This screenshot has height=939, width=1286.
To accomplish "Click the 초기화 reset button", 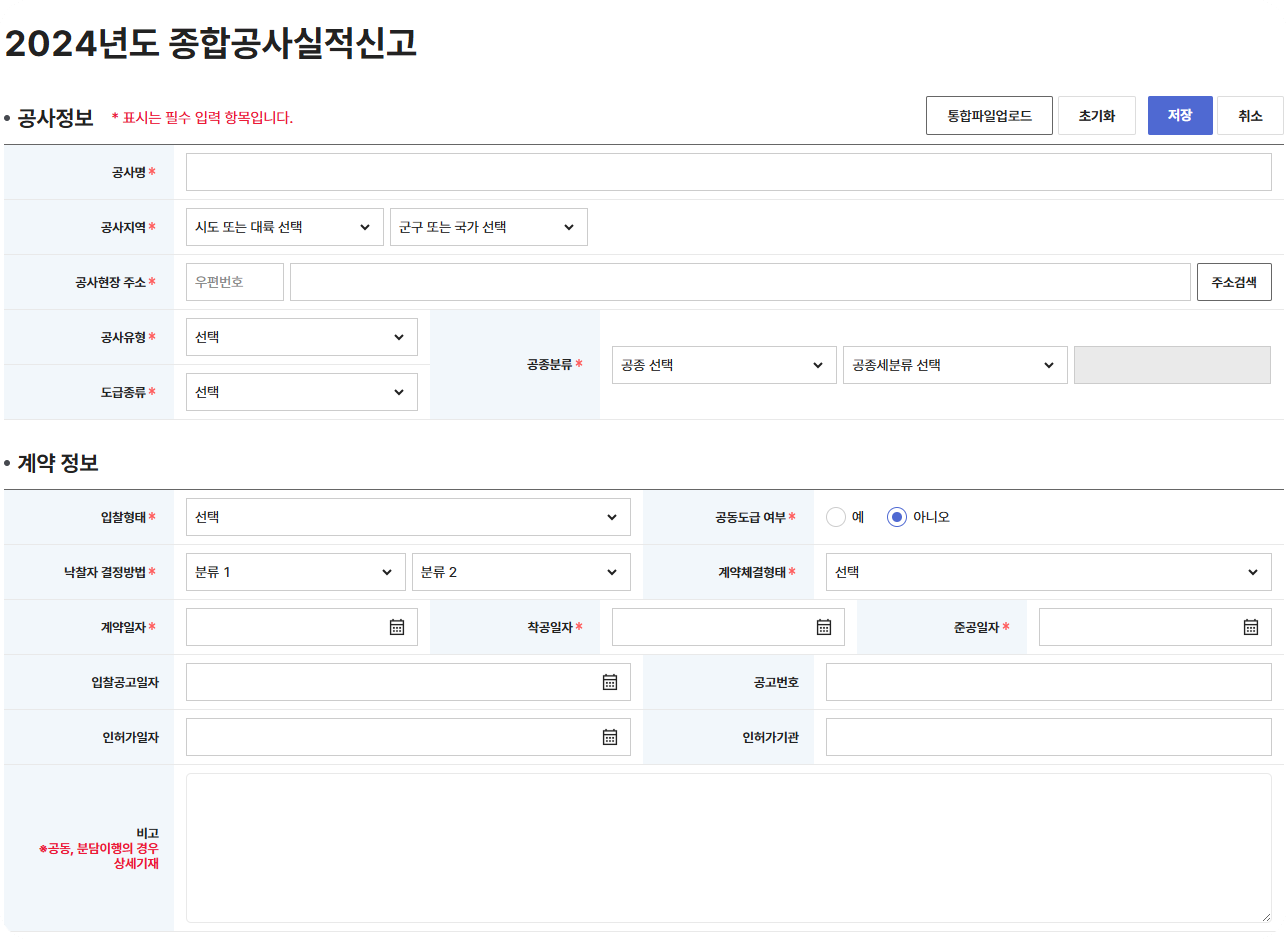I will pos(1096,115).
